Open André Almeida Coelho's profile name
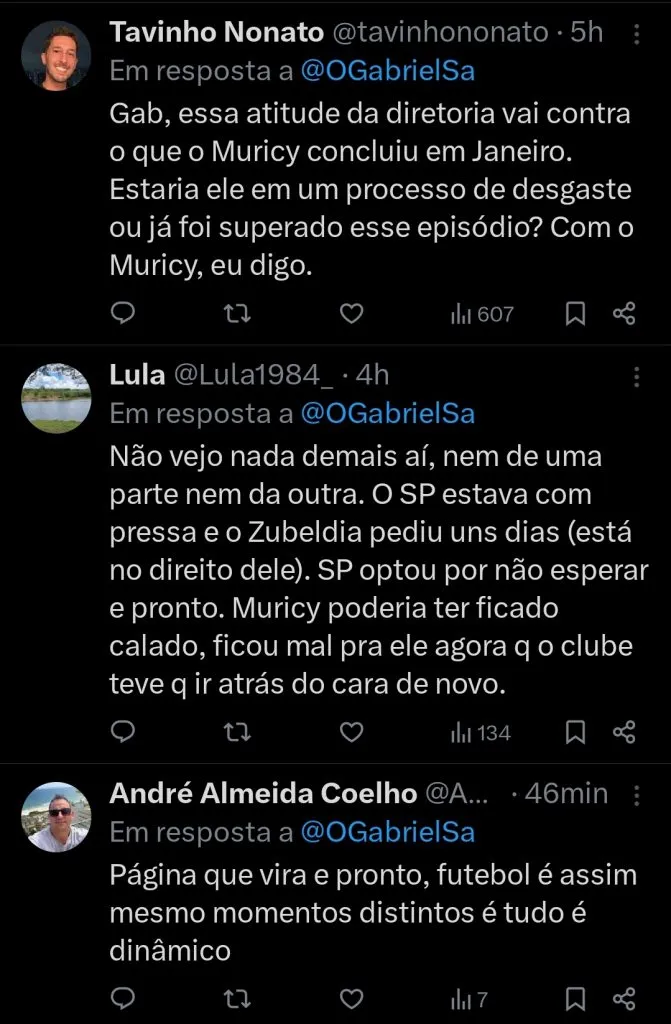Screen dimensions: 671x1024 coord(263,793)
